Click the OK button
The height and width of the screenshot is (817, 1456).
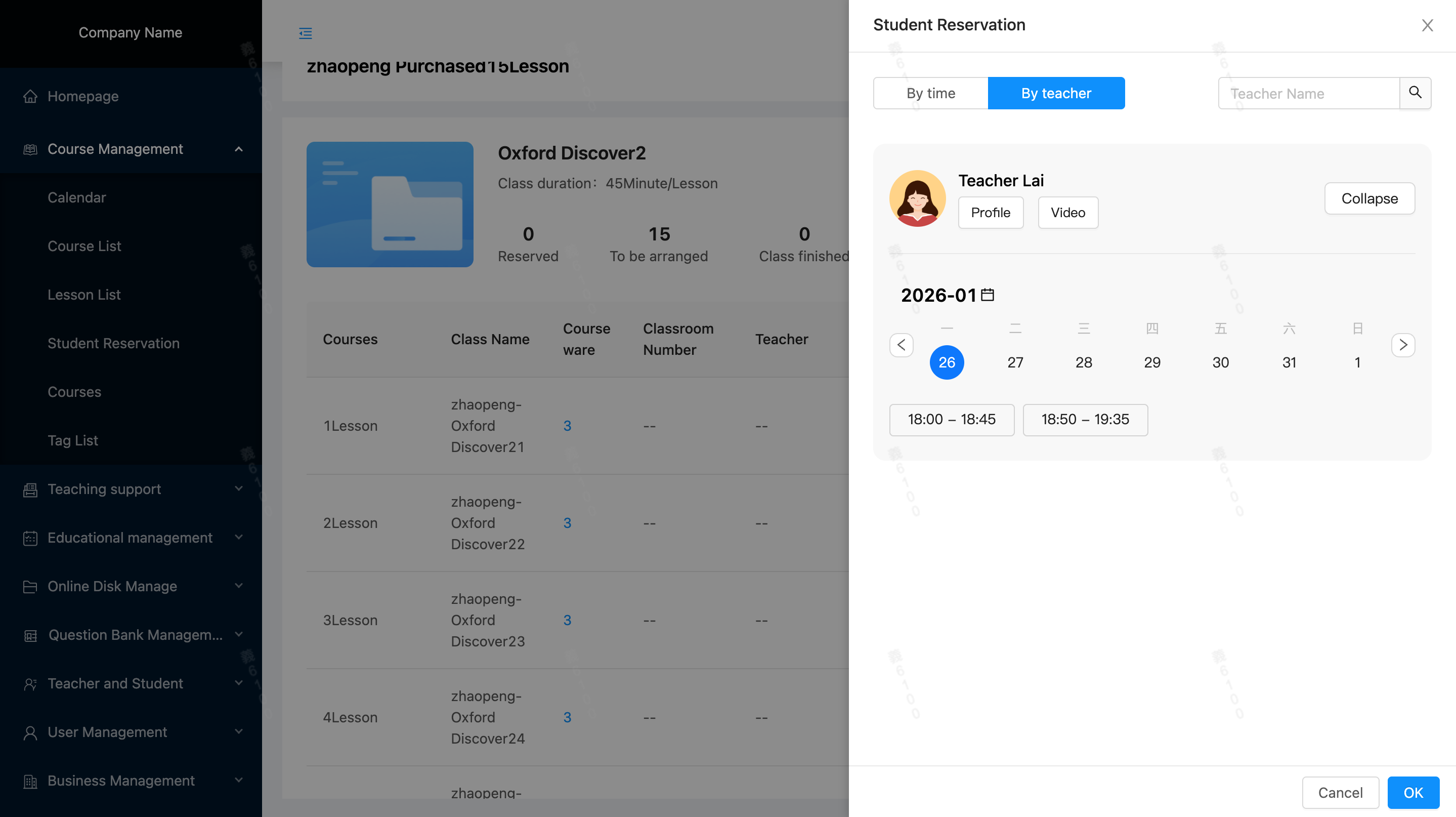tap(1412, 792)
